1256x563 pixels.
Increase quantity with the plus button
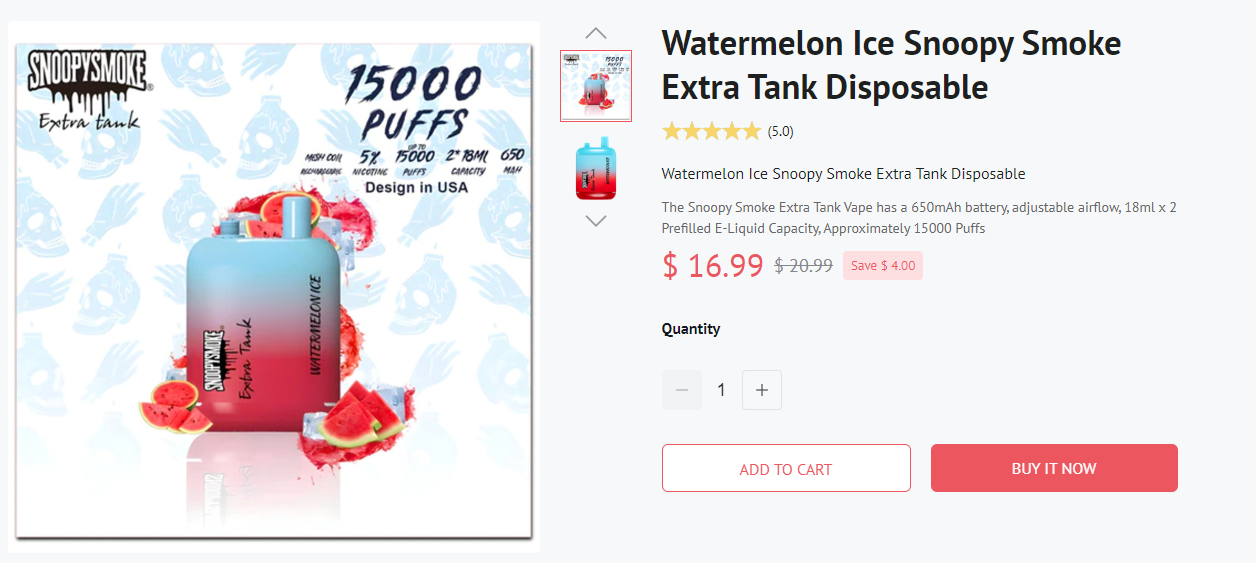pos(762,390)
